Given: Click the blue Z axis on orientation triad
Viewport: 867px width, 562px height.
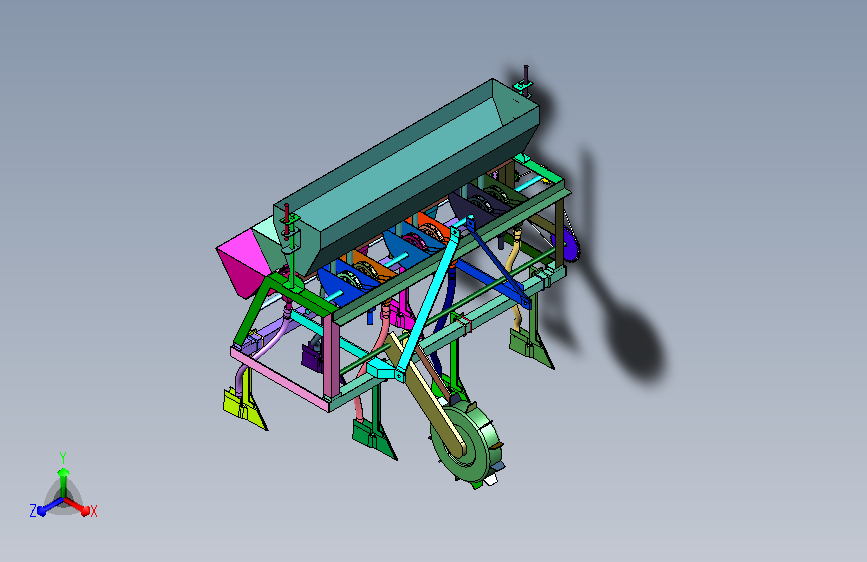Looking at the screenshot, I should 50,506.
